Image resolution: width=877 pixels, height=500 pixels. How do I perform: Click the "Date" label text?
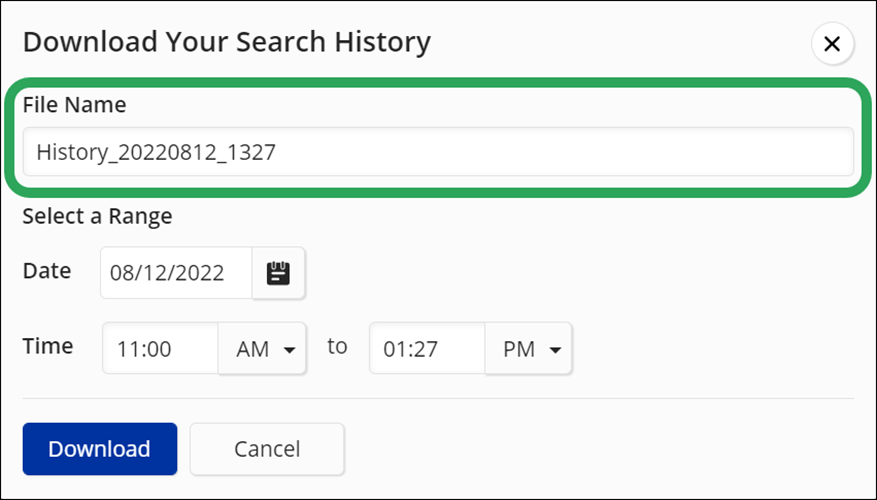[x=47, y=271]
